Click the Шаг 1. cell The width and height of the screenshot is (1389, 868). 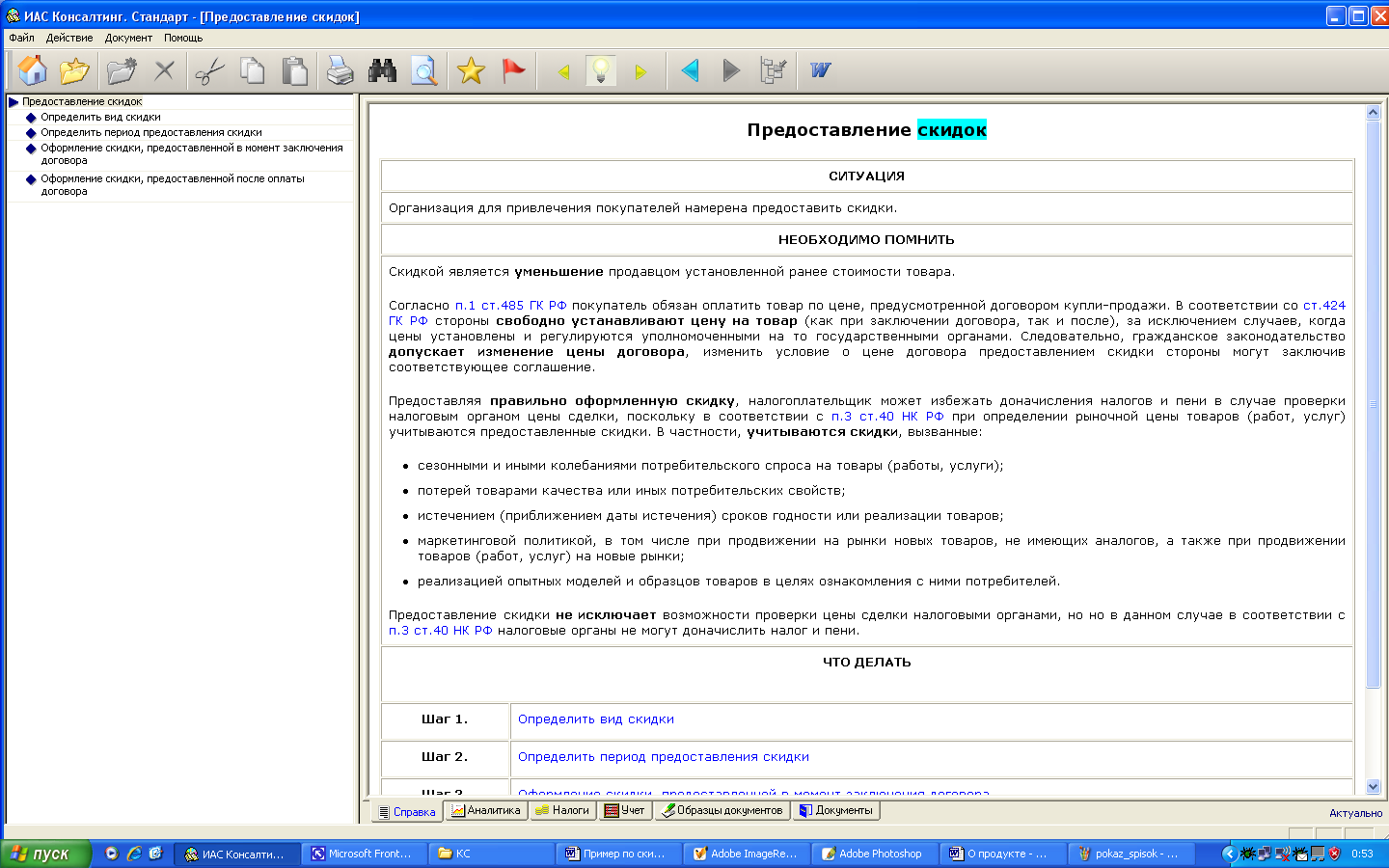click(445, 719)
